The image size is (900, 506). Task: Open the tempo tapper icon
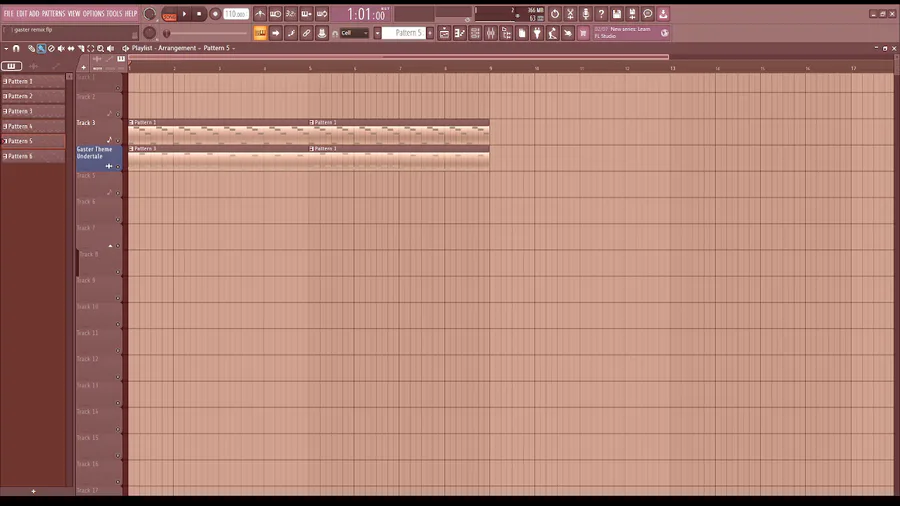552,33
